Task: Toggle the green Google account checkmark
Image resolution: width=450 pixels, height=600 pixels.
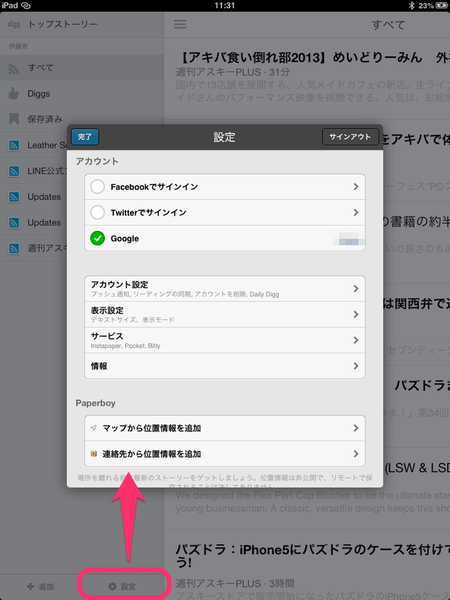Action: [98, 238]
